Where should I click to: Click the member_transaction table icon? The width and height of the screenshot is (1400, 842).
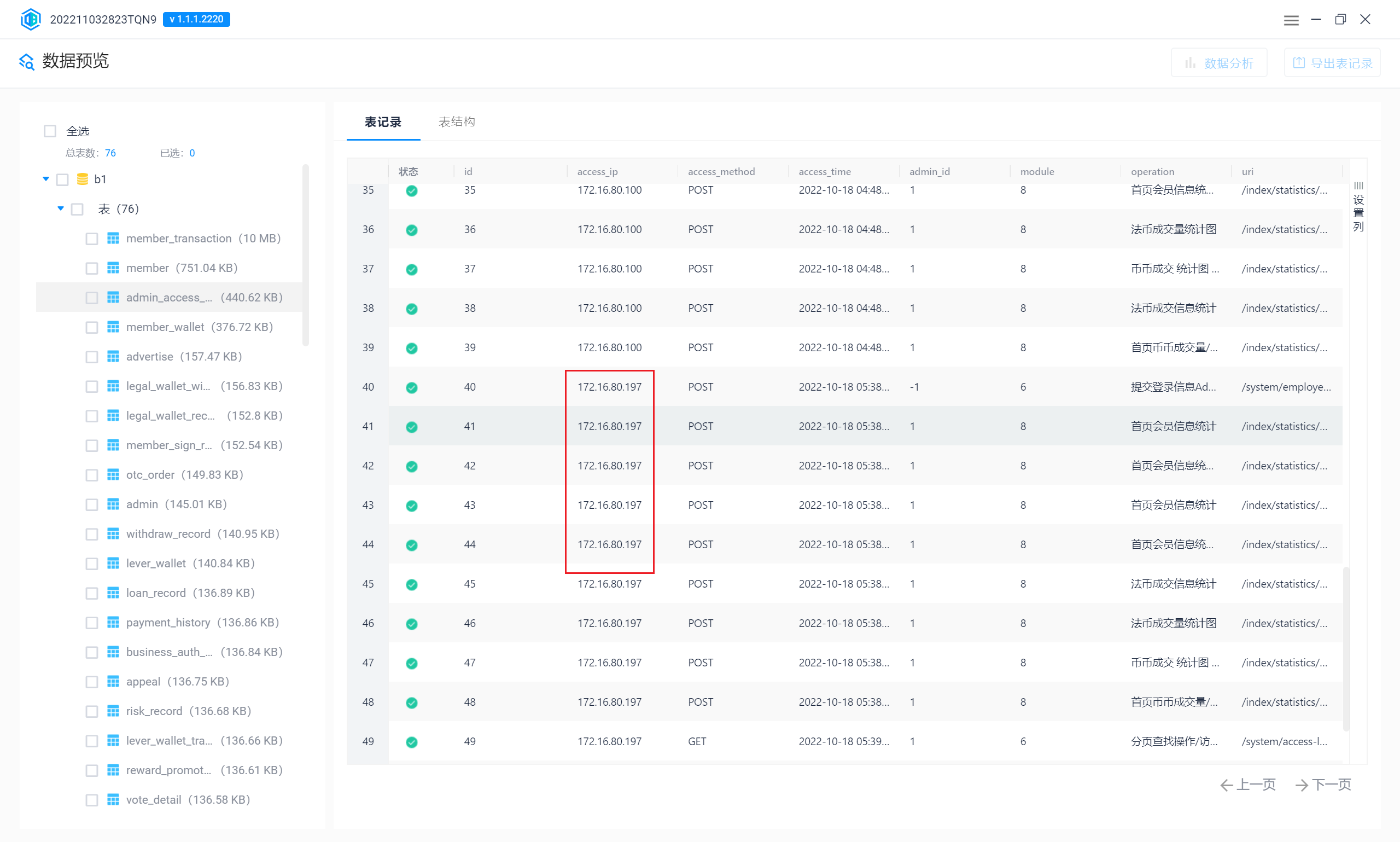tap(113, 239)
